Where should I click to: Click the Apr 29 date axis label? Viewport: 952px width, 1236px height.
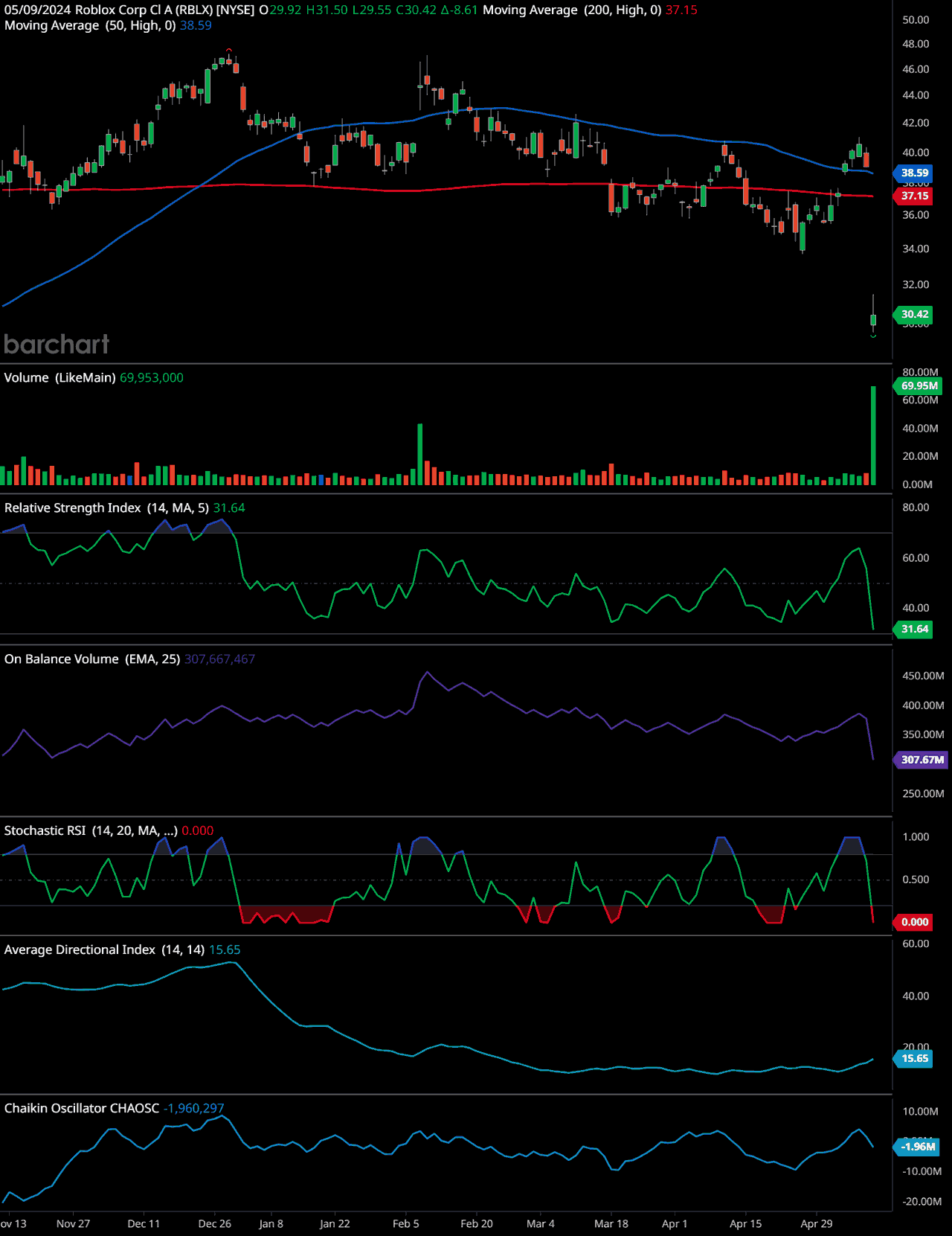click(816, 1223)
